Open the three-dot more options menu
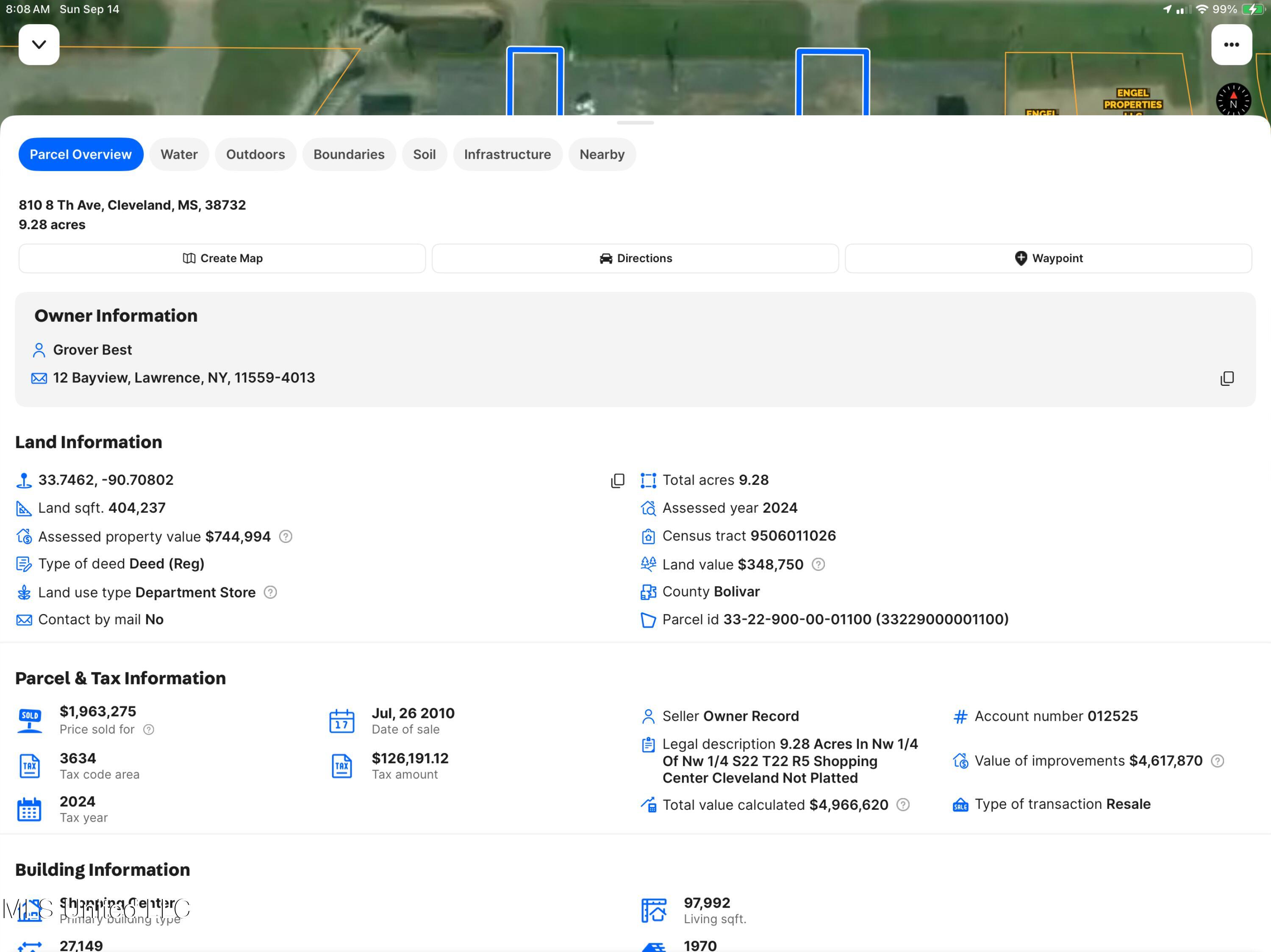 1231,44
